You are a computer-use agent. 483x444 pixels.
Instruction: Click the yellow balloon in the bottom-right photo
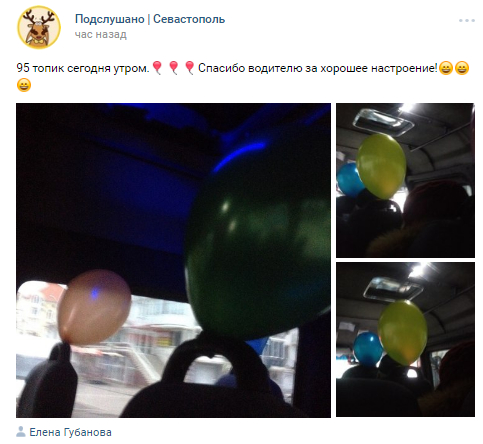pos(403,332)
